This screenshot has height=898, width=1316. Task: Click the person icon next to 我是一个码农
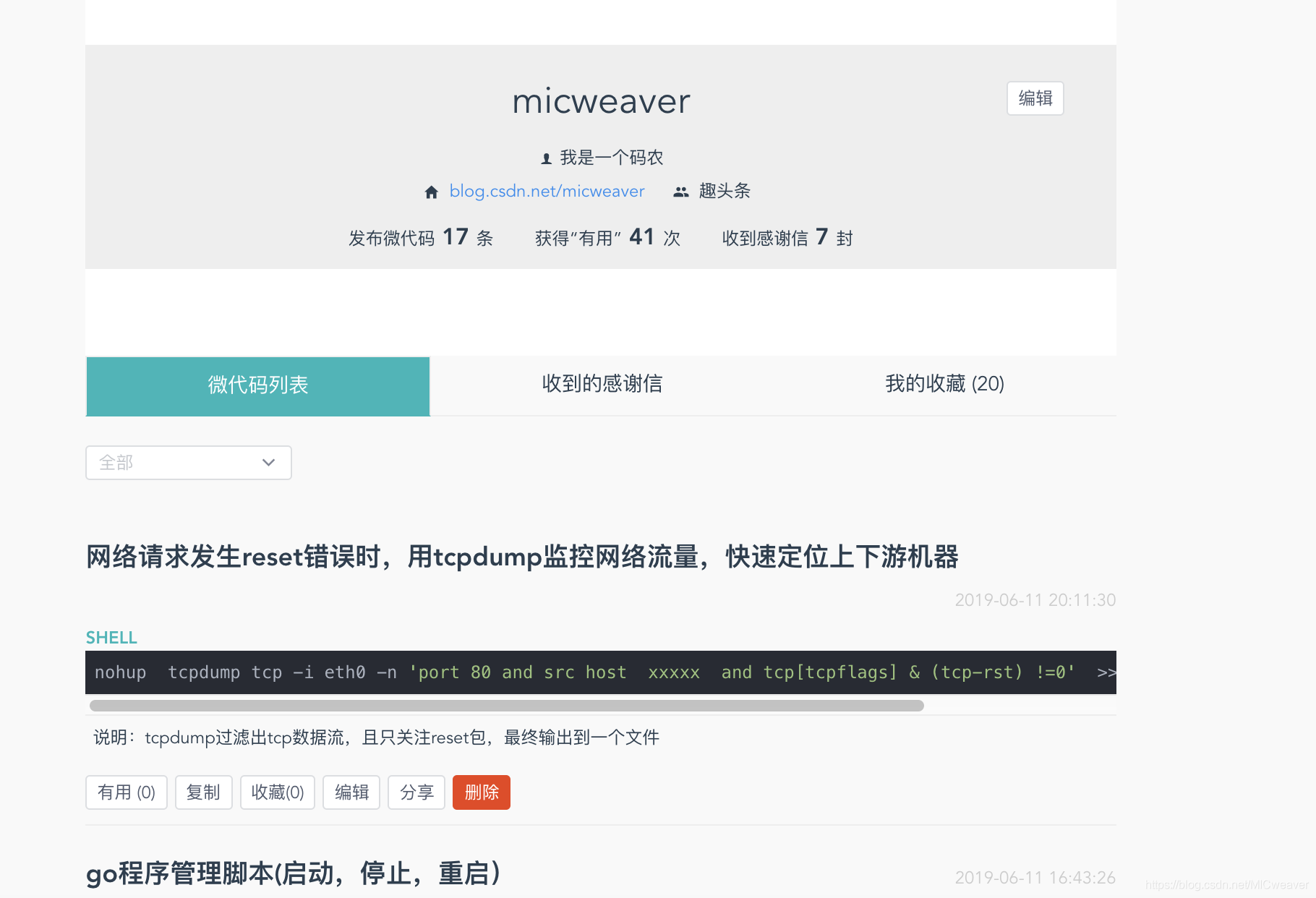pyautogui.click(x=547, y=158)
